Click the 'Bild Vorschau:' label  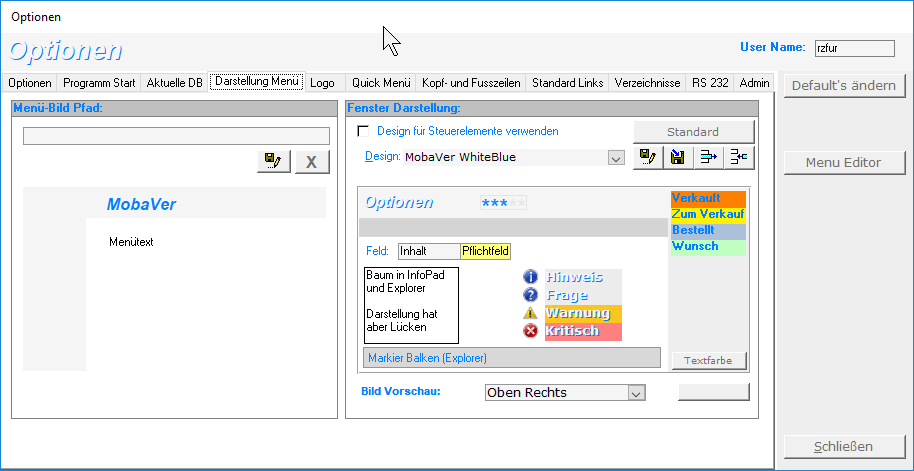(401, 391)
